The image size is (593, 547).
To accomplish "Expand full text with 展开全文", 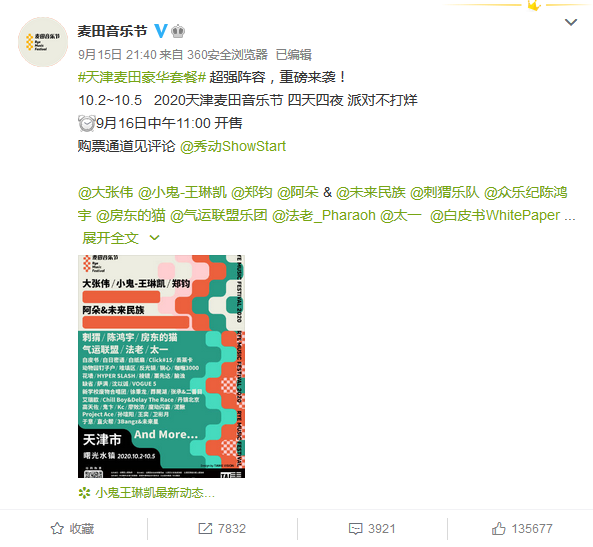I will tap(110, 238).
